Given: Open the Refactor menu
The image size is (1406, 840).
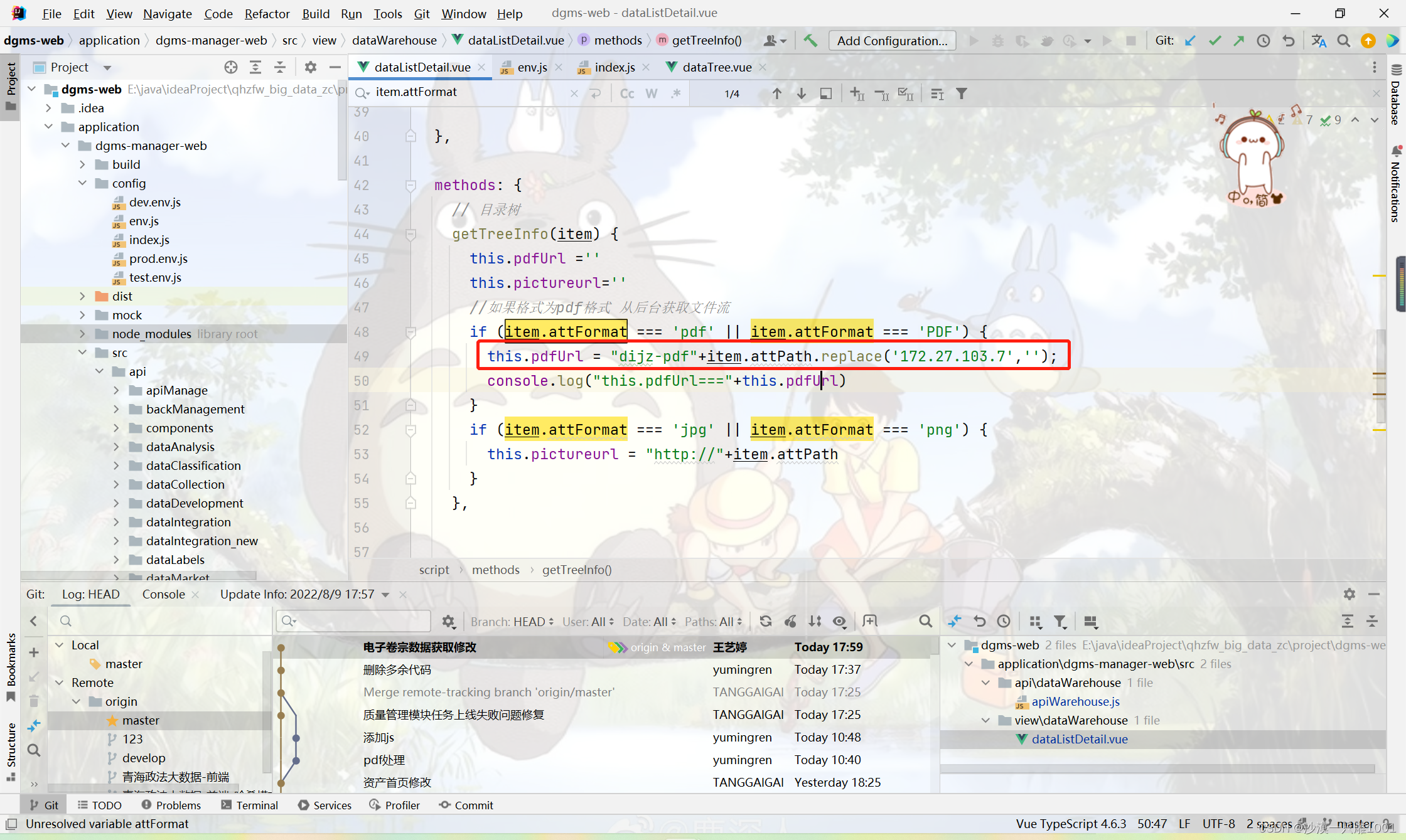Looking at the screenshot, I should point(267,14).
